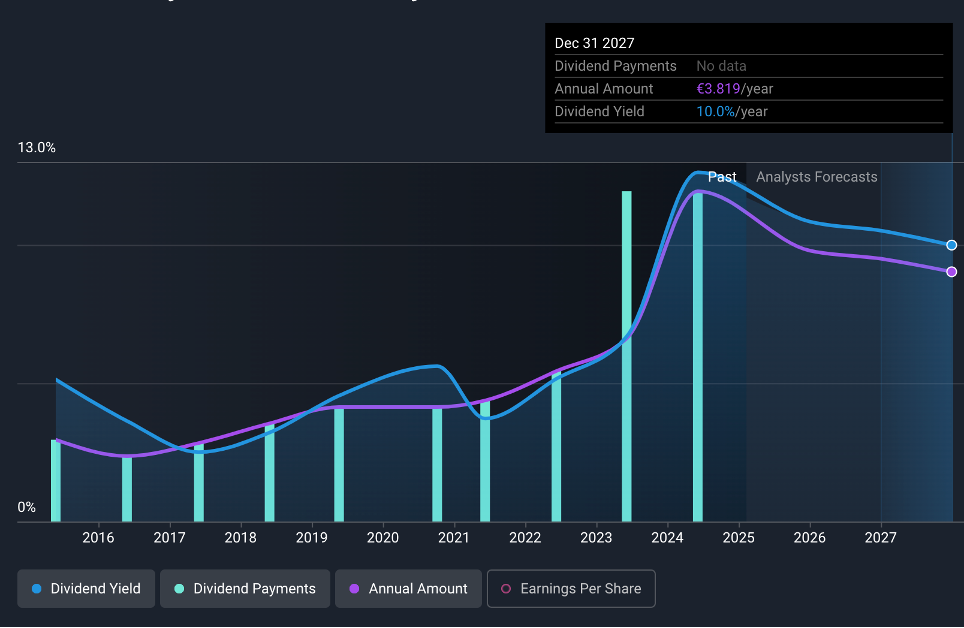Hide the Annual Amount series in legend

(x=408, y=589)
